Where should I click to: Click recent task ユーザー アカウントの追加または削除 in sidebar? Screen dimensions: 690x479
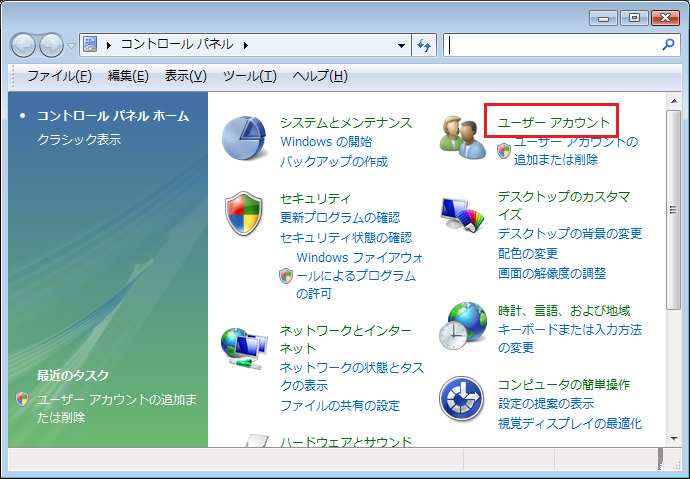coord(117,409)
